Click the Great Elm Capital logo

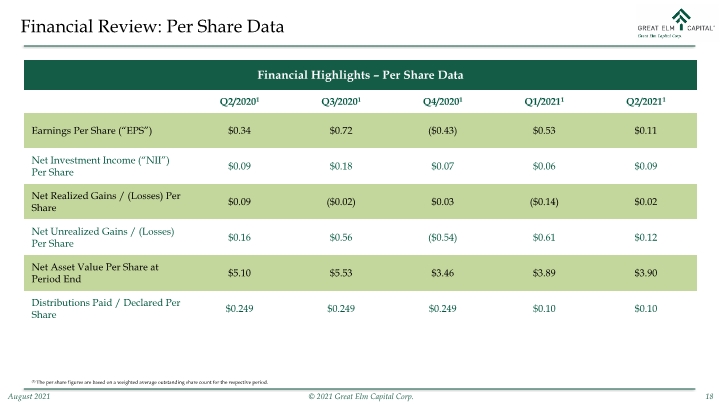[676, 23]
